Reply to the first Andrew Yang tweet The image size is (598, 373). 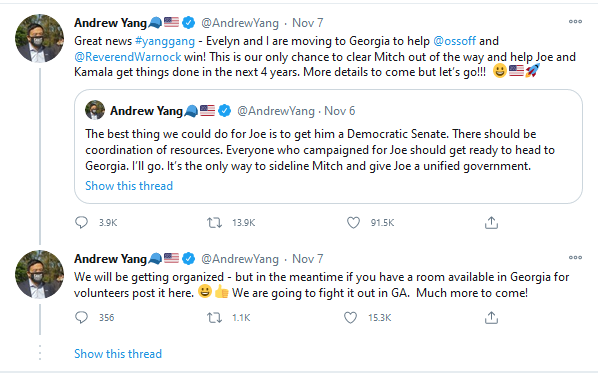[x=81, y=222]
